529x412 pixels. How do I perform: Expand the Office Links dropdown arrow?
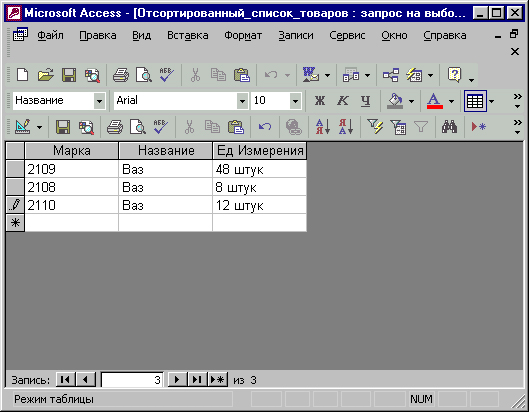[327, 75]
